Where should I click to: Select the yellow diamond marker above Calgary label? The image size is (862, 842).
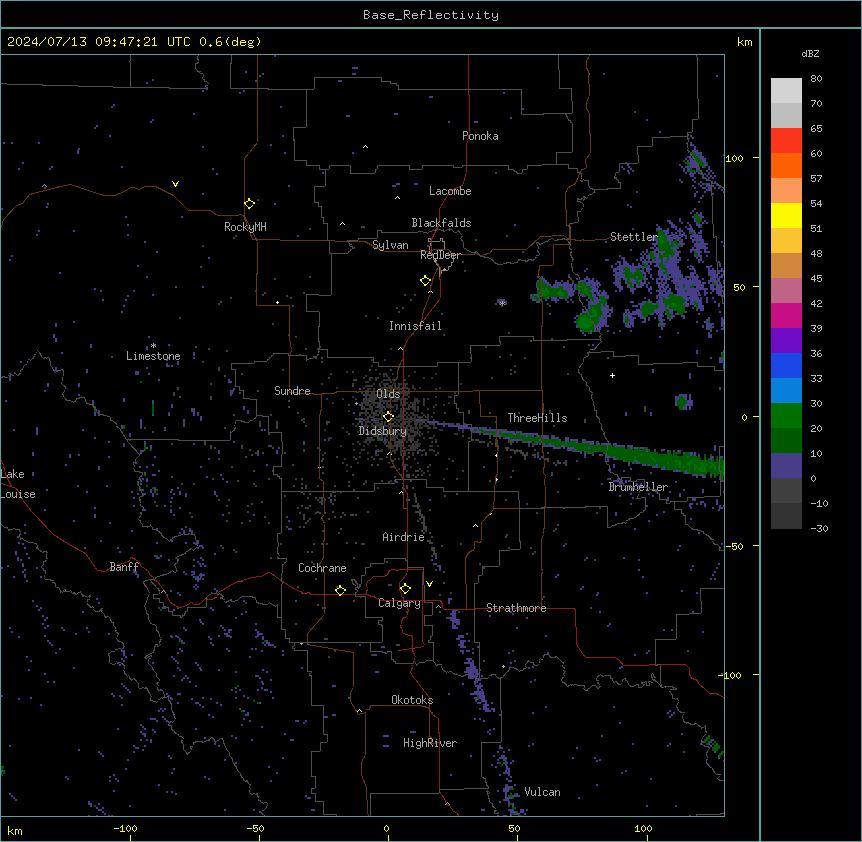[x=405, y=589]
